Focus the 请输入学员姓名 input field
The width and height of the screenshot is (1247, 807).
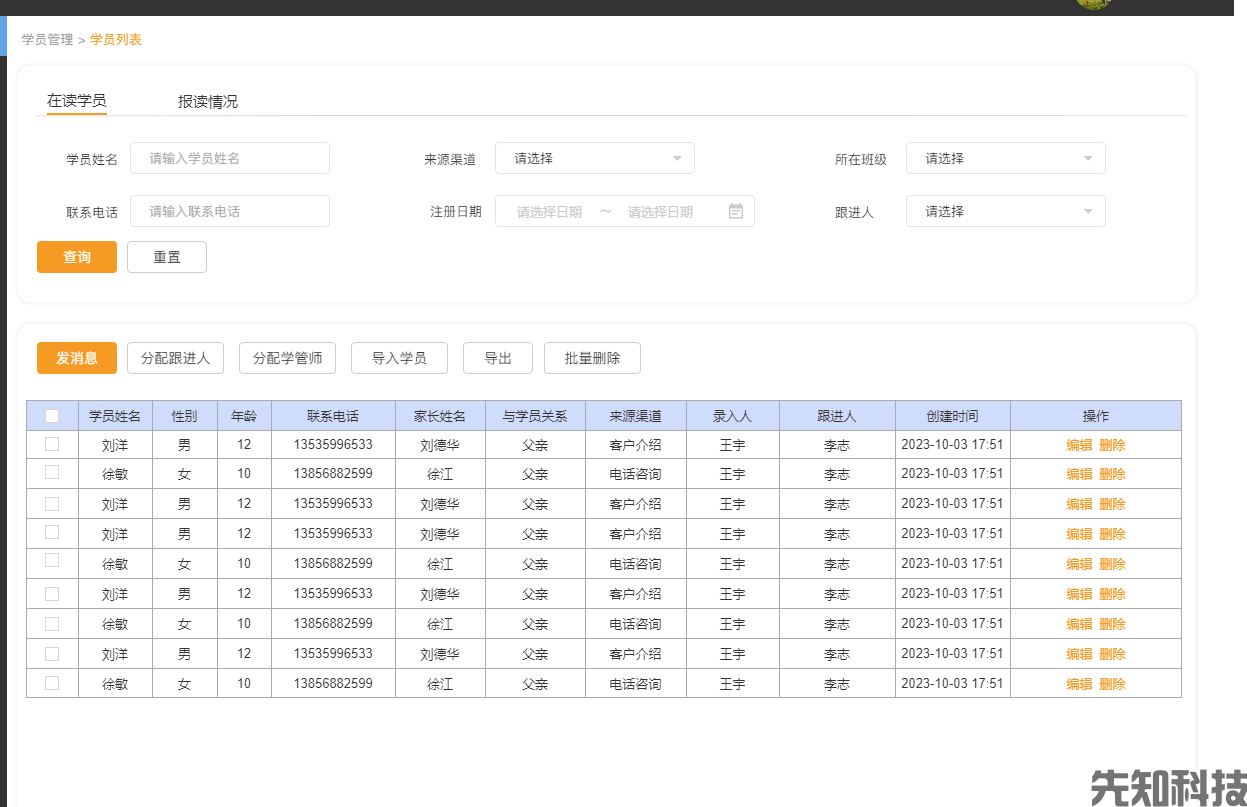coord(230,158)
